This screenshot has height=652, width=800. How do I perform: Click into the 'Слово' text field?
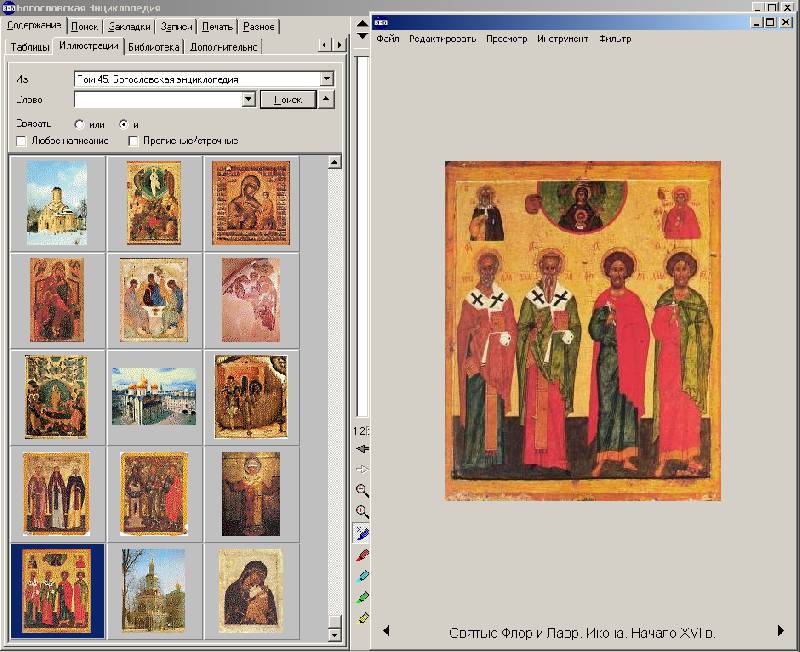coord(158,99)
